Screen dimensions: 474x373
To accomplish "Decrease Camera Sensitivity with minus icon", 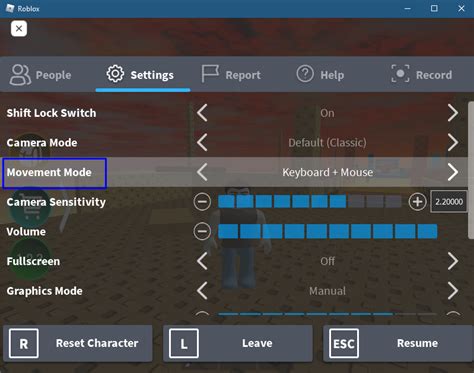I will (202, 202).
